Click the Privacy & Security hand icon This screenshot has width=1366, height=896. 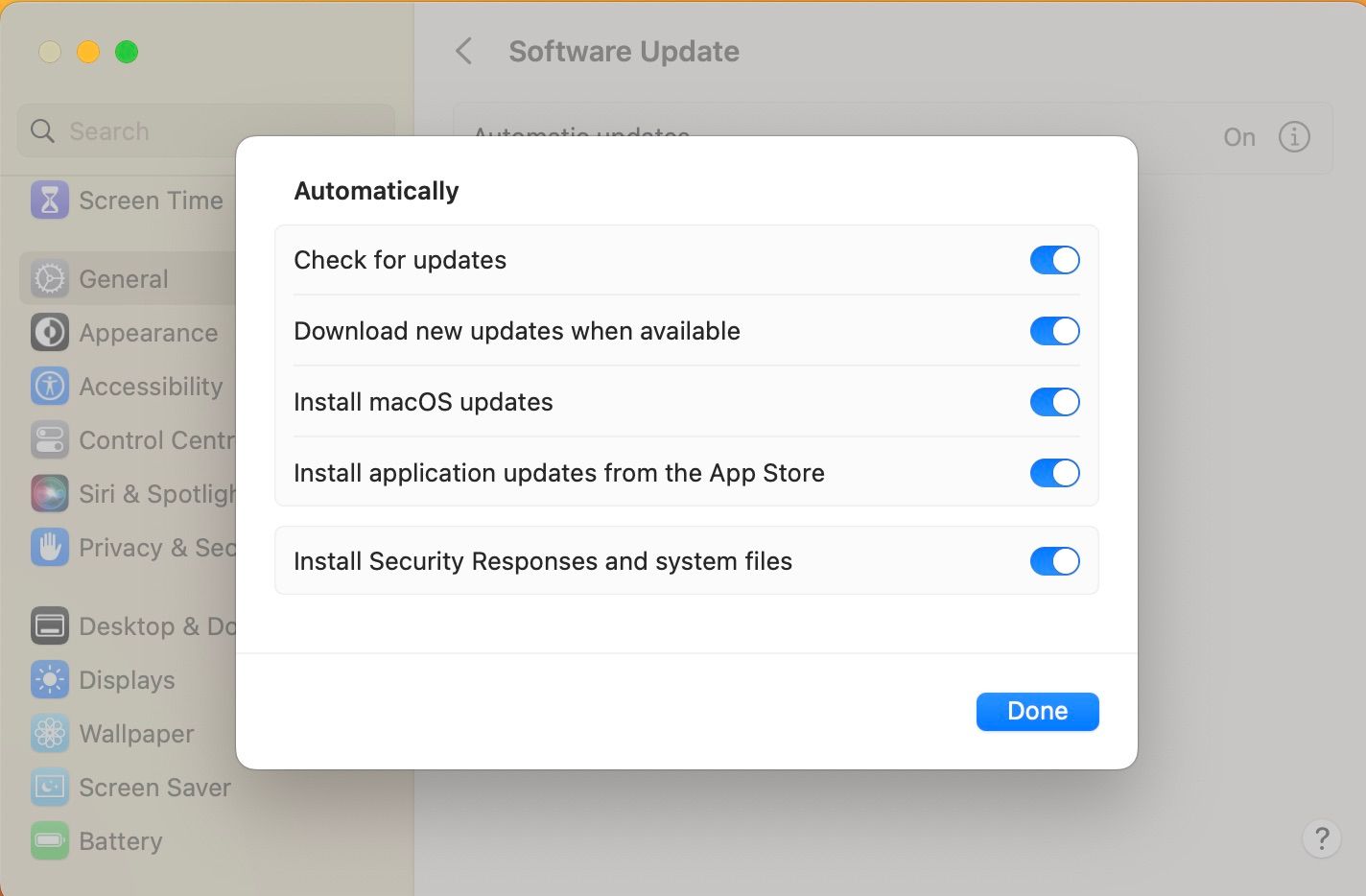(x=50, y=548)
